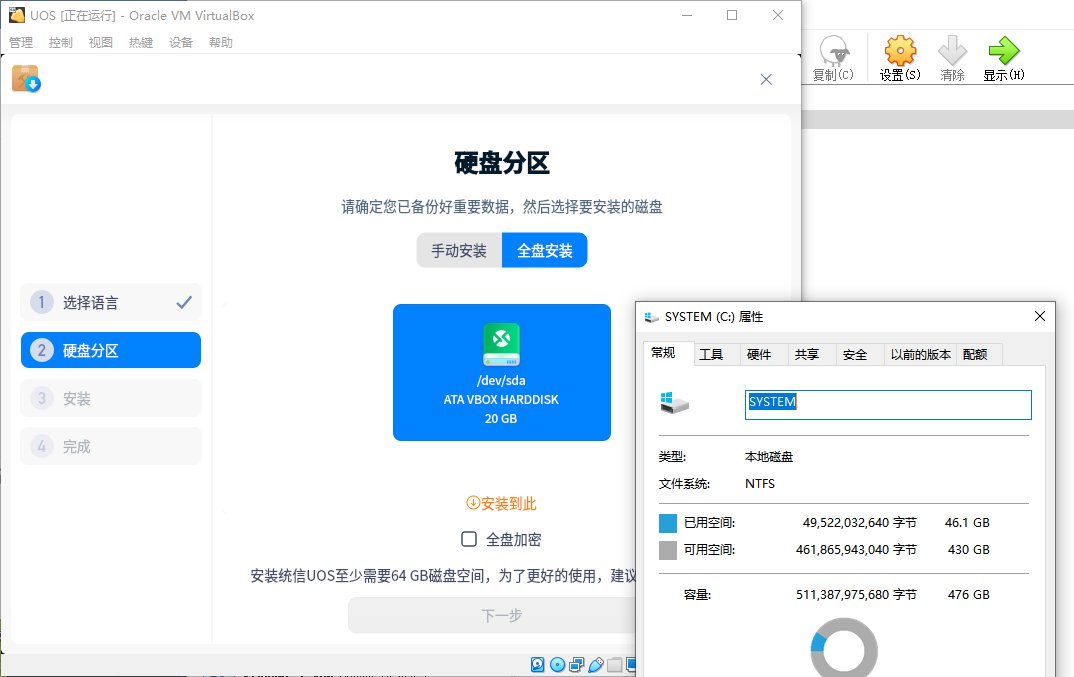Minimize the VirtualBox UOS window
This screenshot has width=1074, height=677.
click(687, 15)
